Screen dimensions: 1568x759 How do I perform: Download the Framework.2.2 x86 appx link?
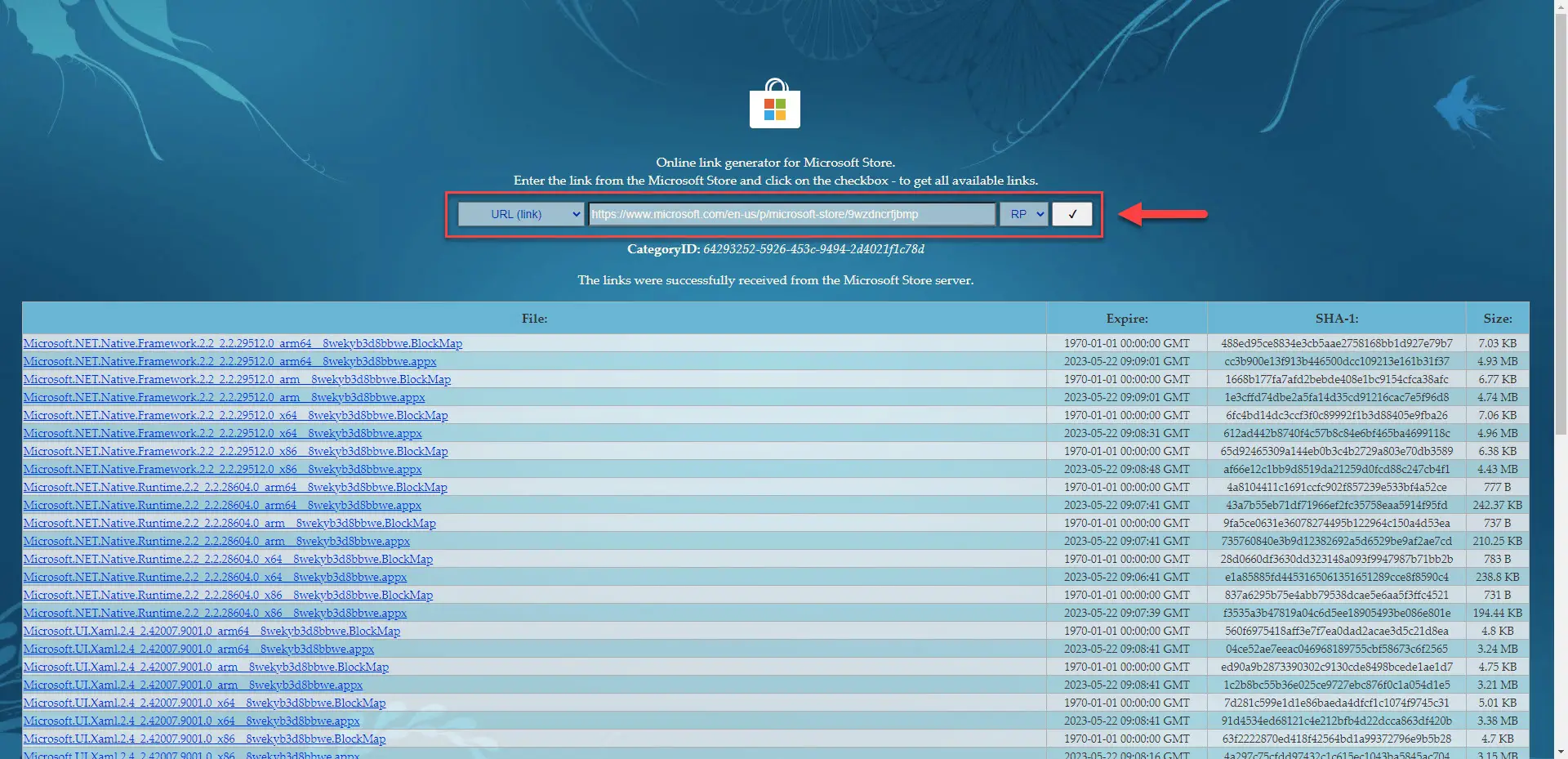[222, 469]
